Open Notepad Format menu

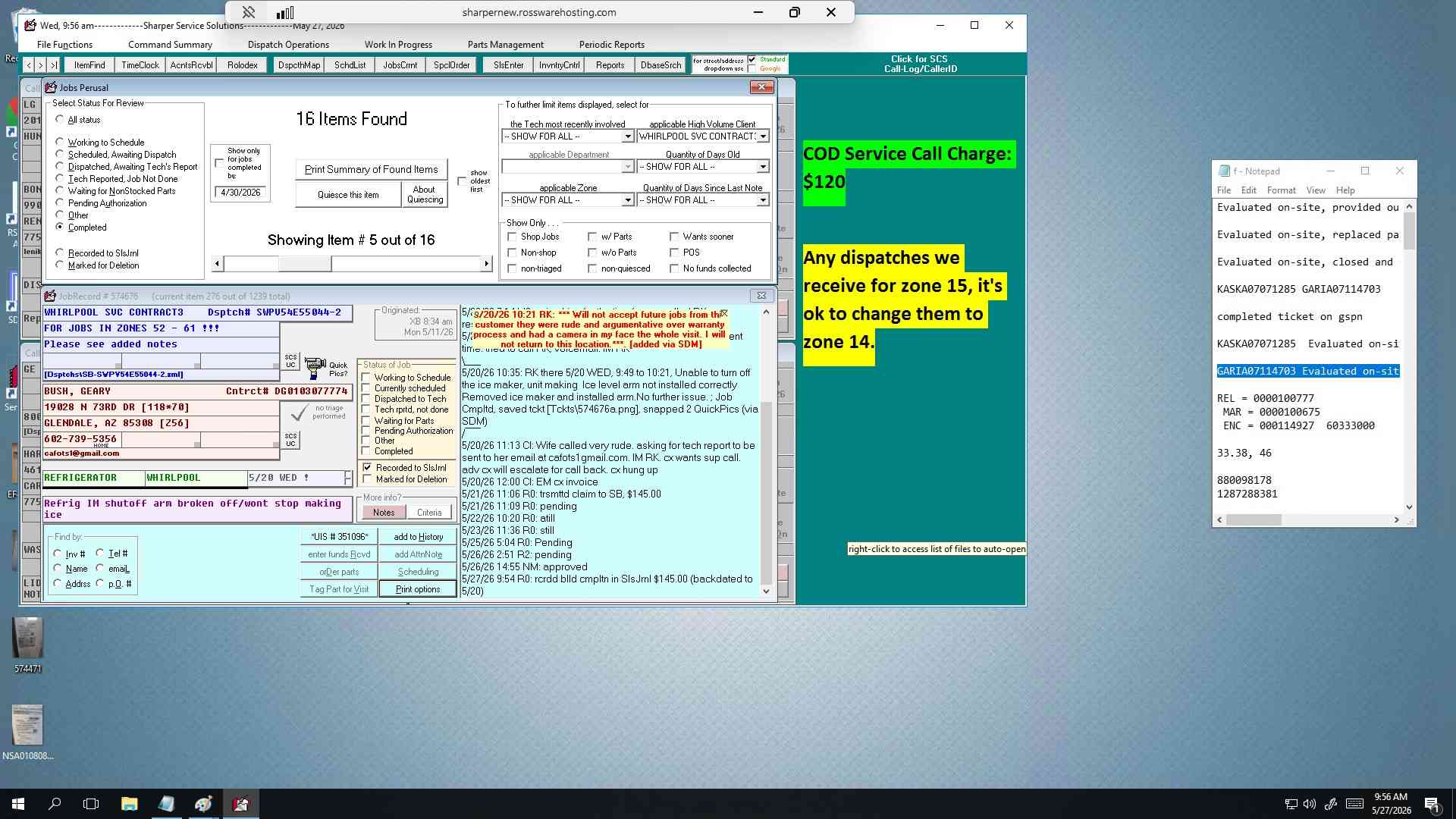[x=1281, y=190]
